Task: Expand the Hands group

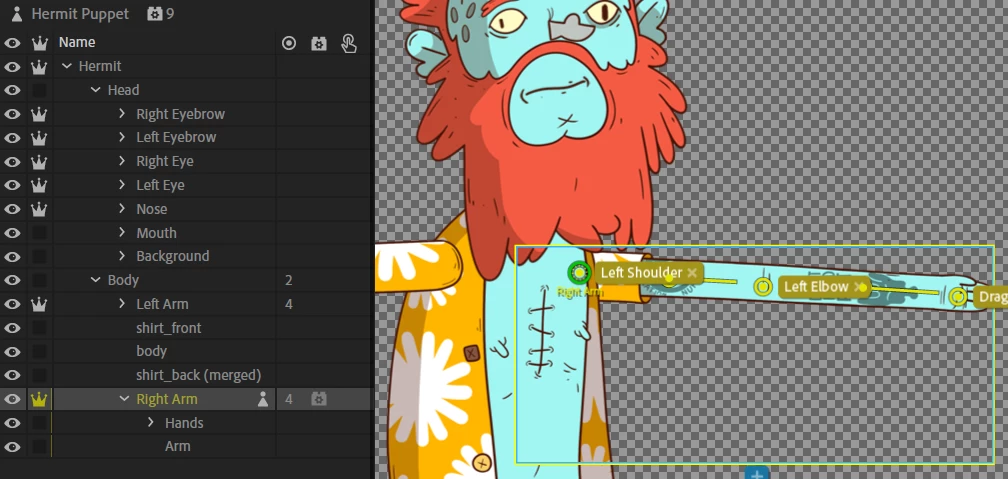Action: click(x=151, y=423)
